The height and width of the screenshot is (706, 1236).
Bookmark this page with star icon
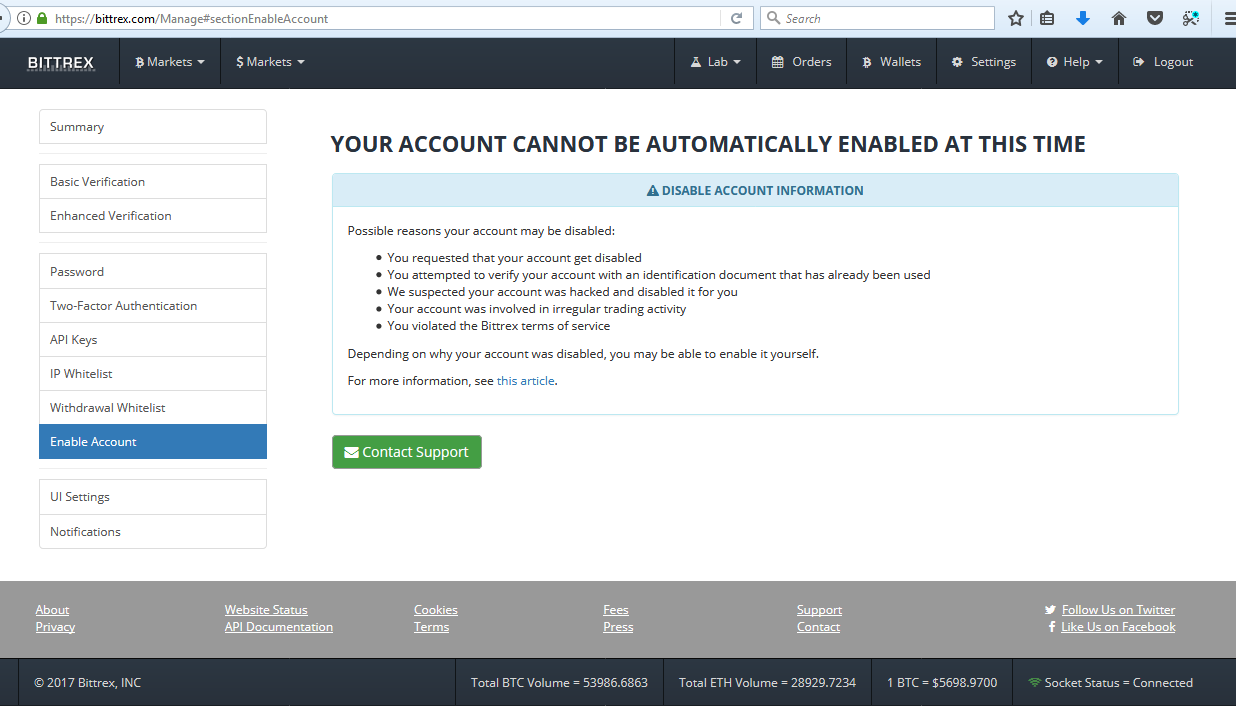[x=1016, y=18]
